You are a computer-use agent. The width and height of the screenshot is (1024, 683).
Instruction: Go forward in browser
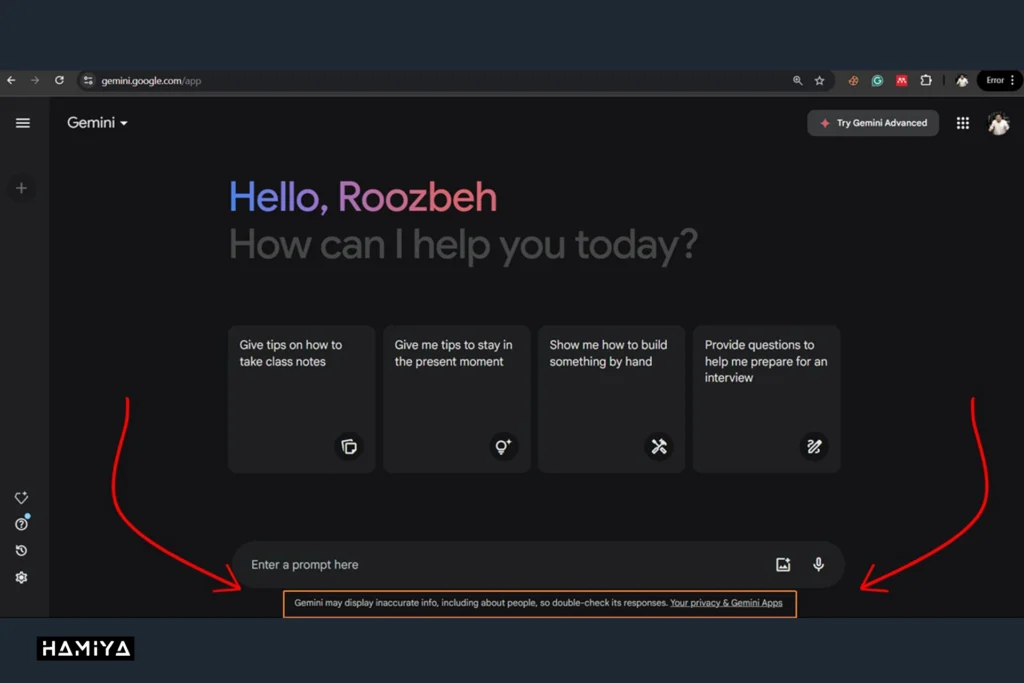click(x=35, y=80)
